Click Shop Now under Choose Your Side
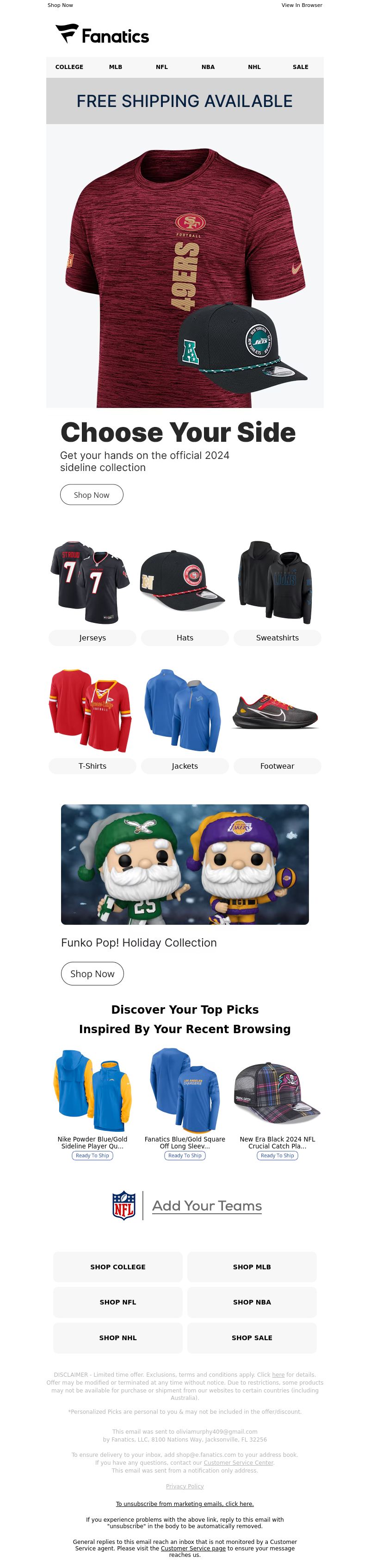 [92, 495]
